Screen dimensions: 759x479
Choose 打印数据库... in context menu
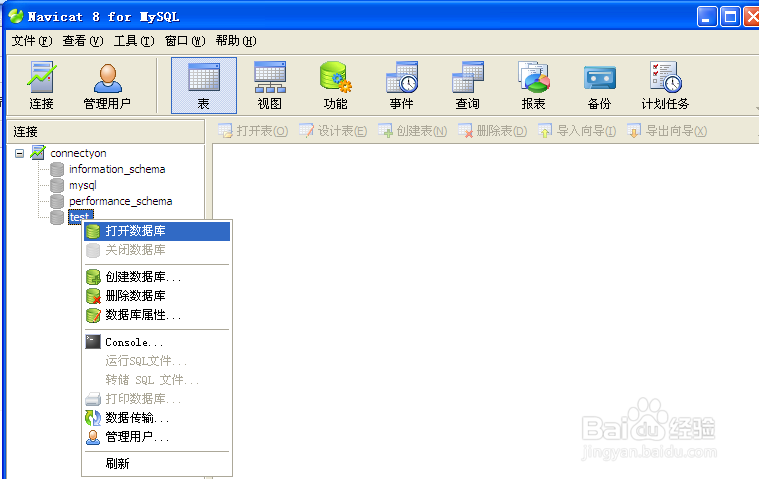pyautogui.click(x=157, y=399)
